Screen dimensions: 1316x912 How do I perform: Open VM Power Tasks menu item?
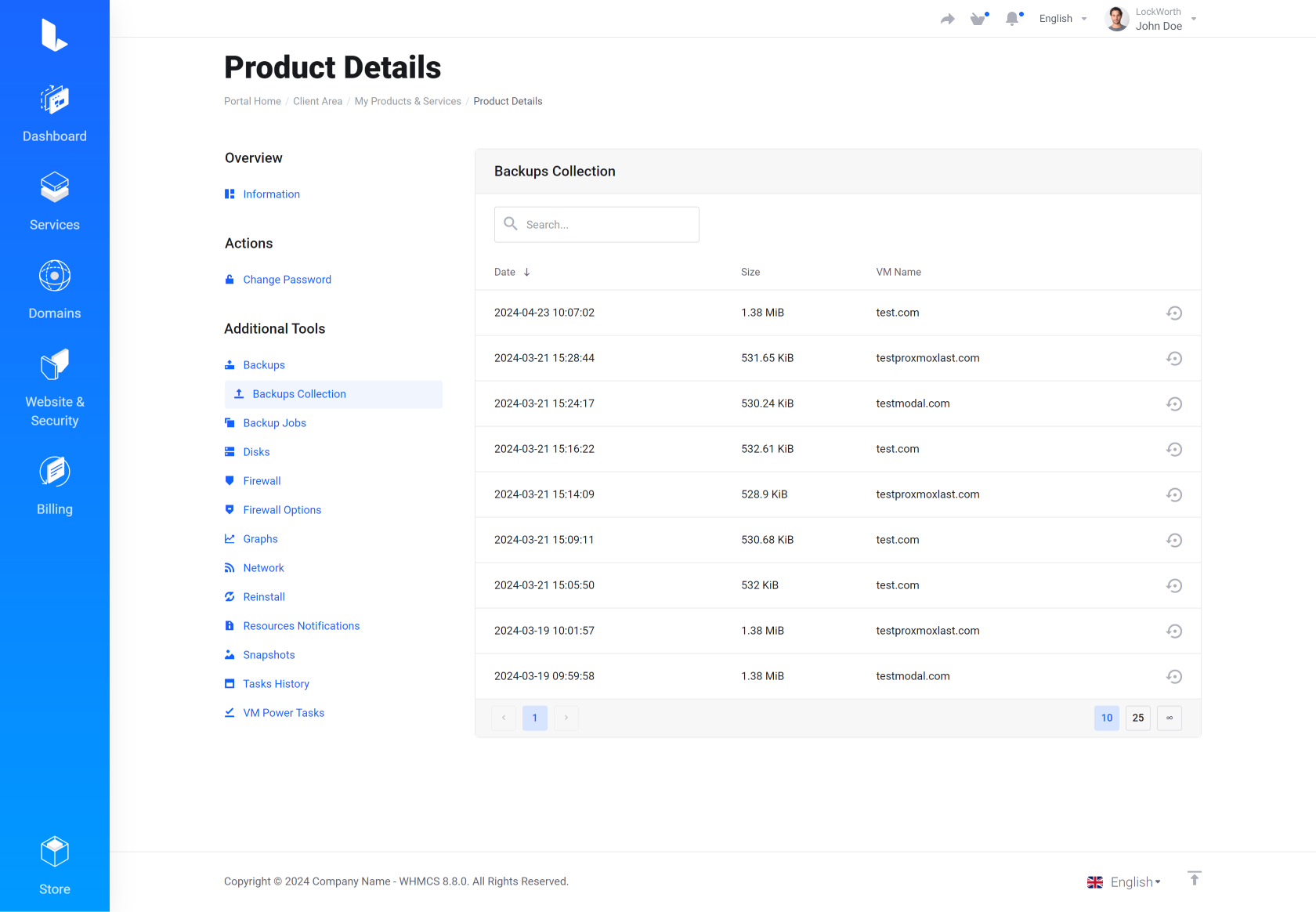tap(284, 713)
